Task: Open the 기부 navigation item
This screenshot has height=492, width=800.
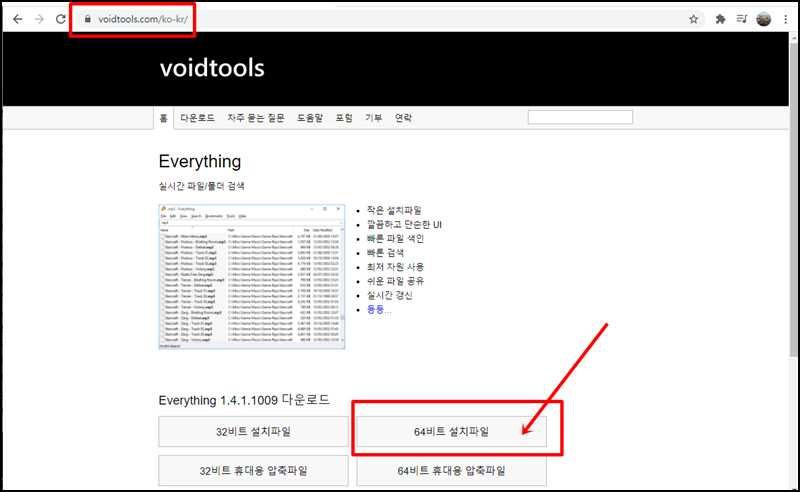Action: 373,118
